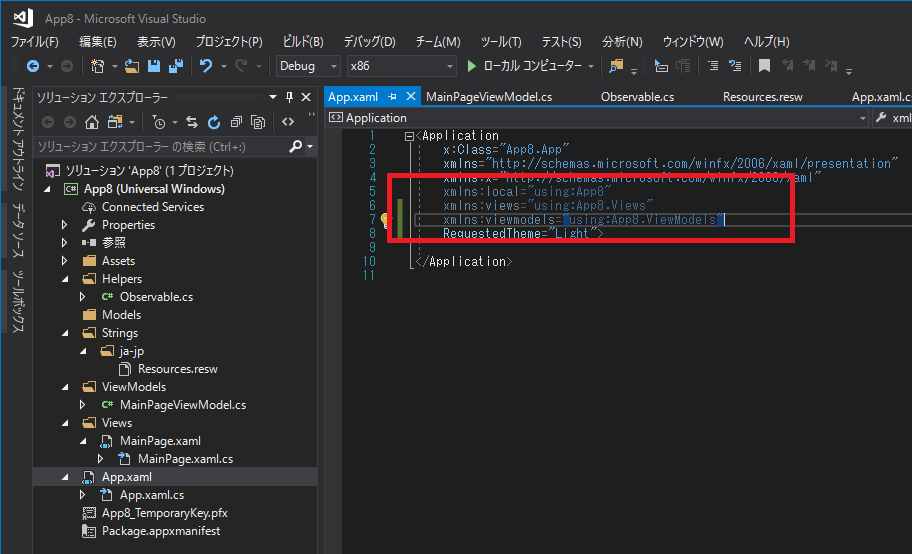This screenshot has height=554, width=912.
Task: Click the Solution Explorer search magnifier icon
Action: click(x=295, y=147)
